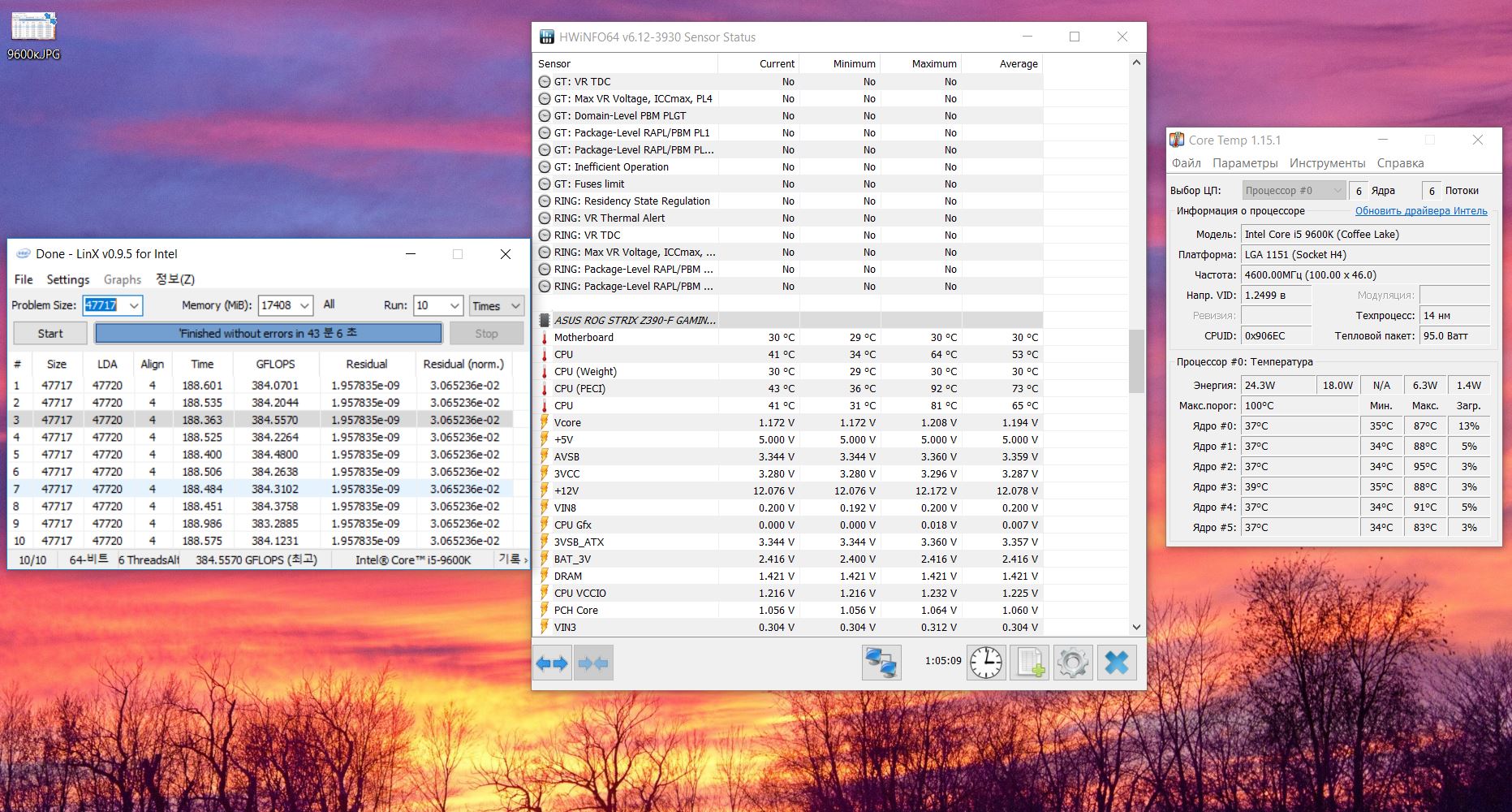This screenshot has width=1512, height=812.
Task: Click the expand-columns blue arrows icon in HWiNFO
Action: [552, 663]
